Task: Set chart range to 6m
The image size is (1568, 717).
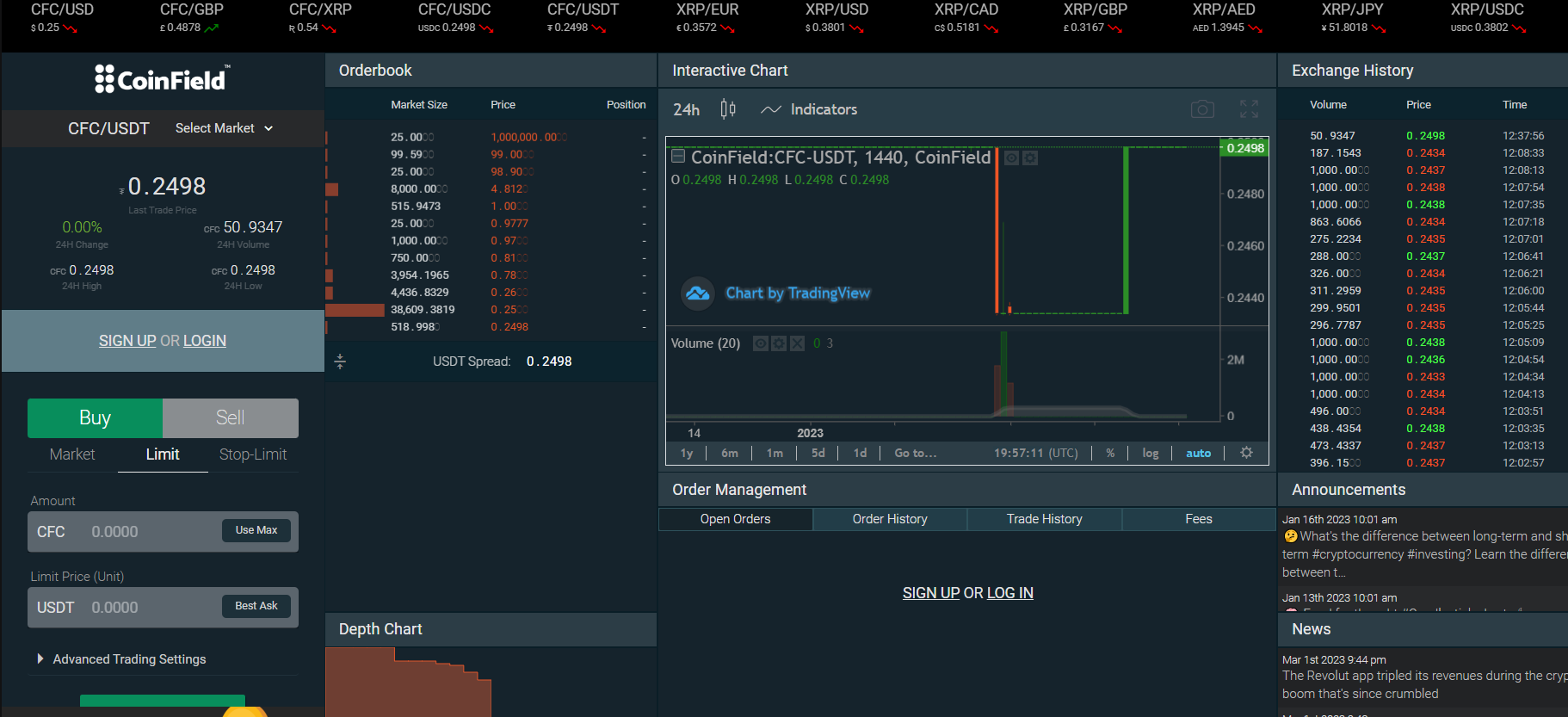Action: pyautogui.click(x=730, y=453)
